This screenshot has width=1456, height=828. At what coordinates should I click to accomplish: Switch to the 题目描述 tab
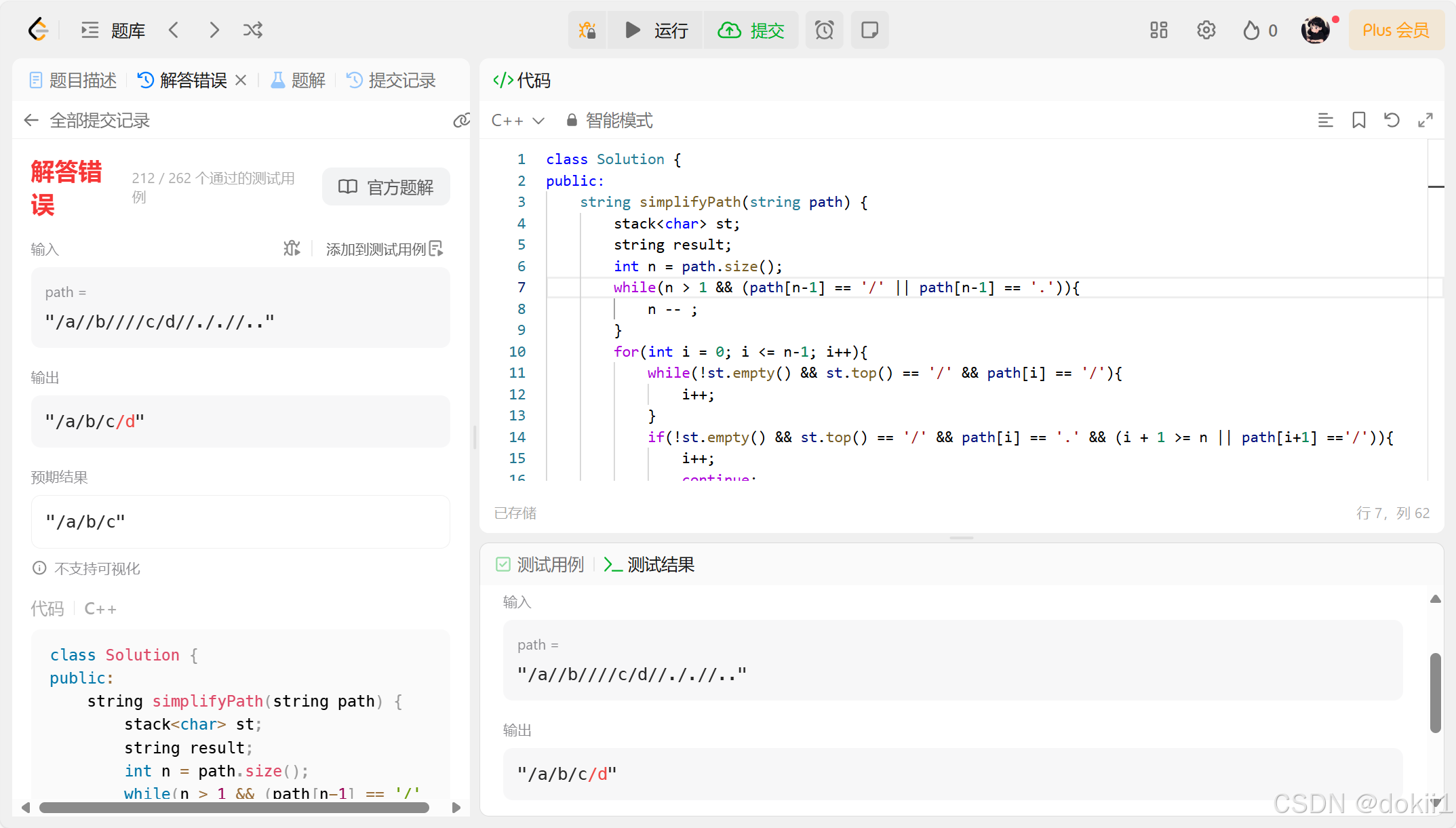tap(73, 81)
